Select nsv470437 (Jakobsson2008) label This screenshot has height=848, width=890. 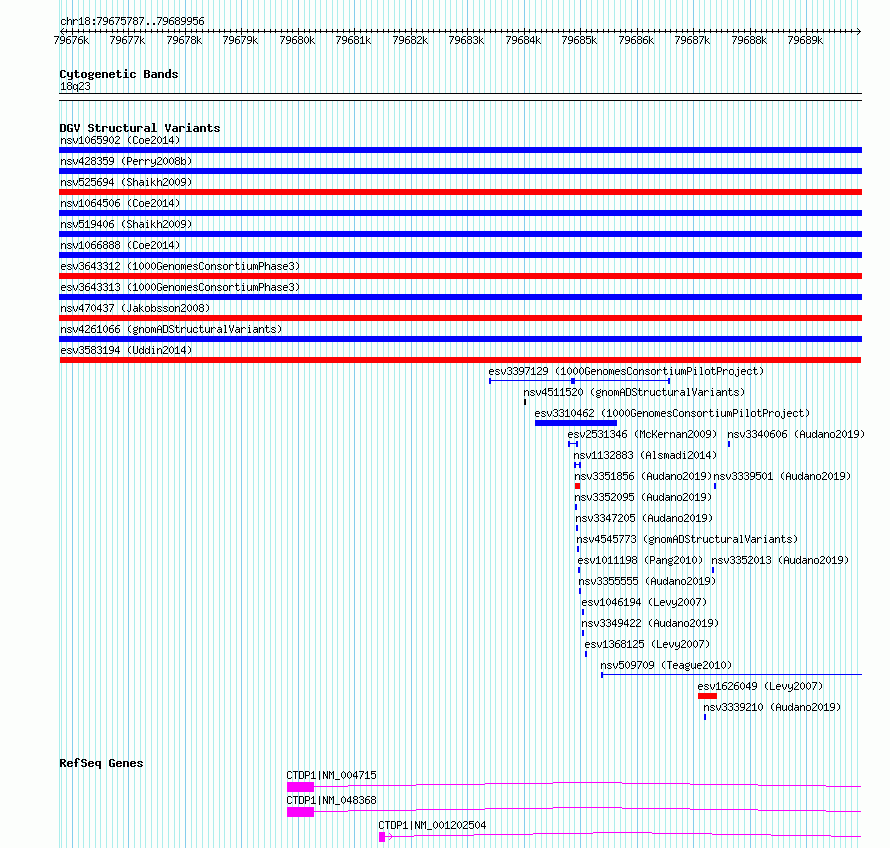pos(135,308)
